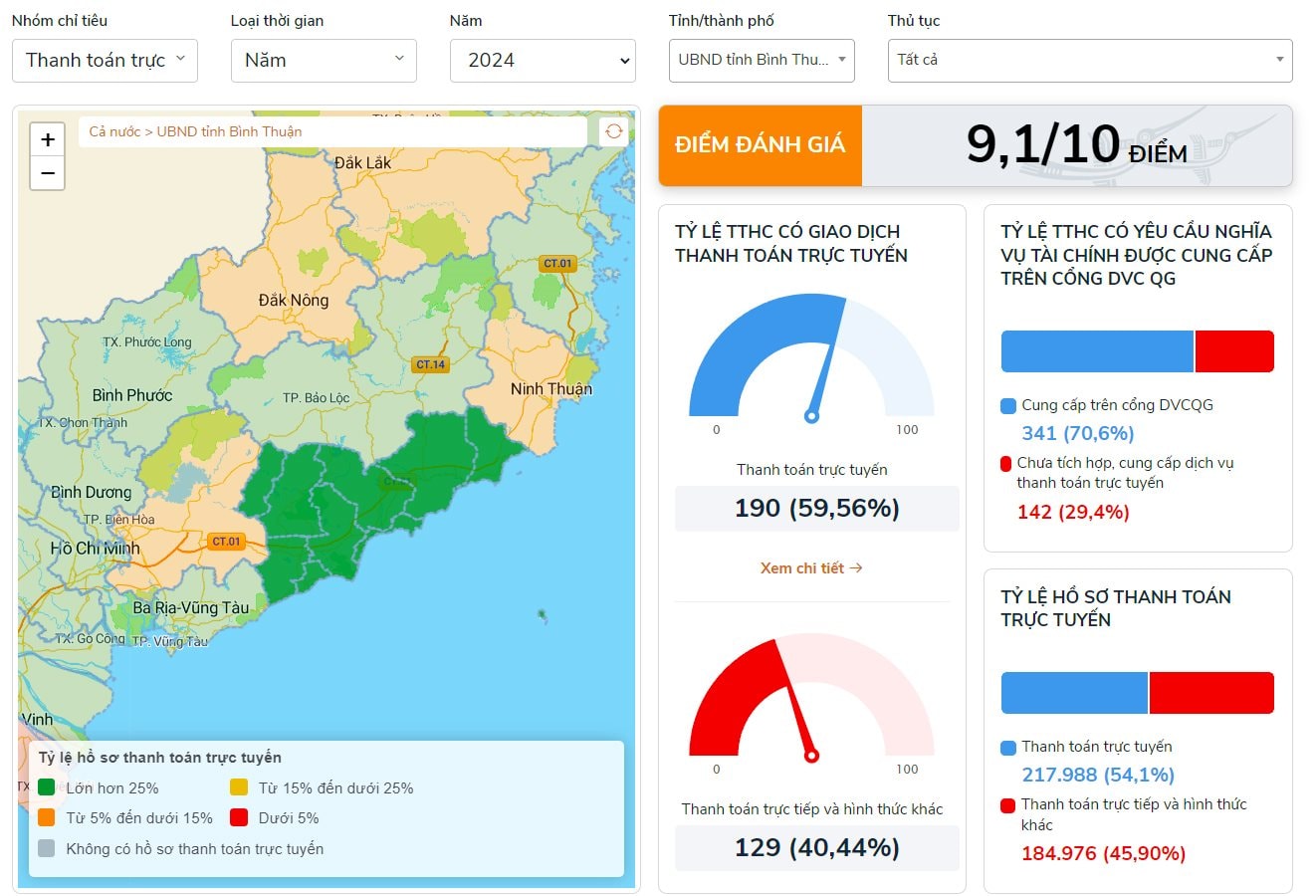Click Hồ Chí Minh label on the map

point(96,549)
